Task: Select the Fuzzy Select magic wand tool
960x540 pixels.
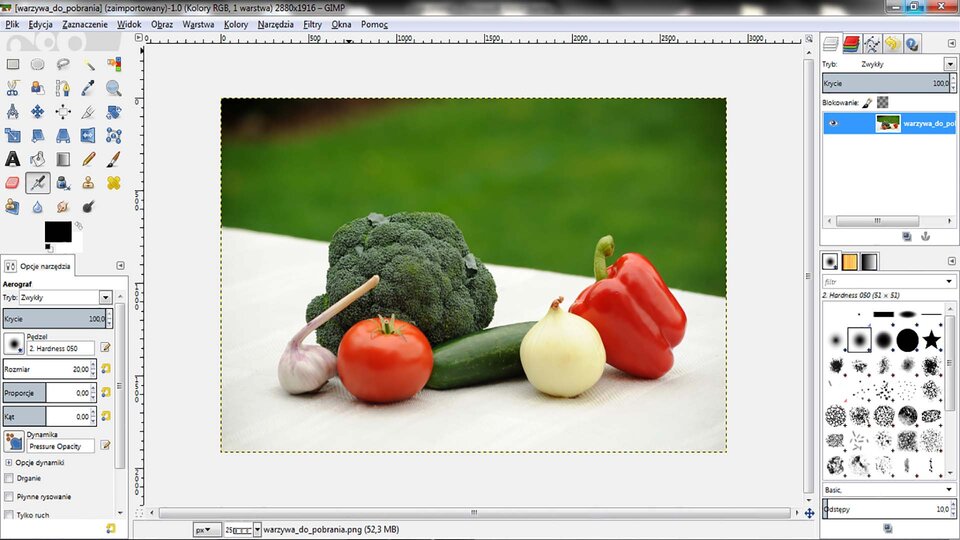Action: click(88, 64)
